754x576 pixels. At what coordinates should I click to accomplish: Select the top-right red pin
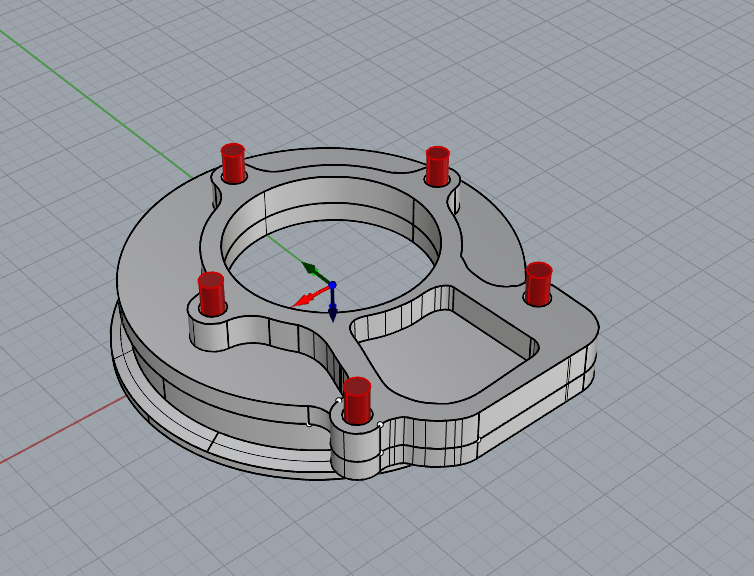[x=437, y=165]
